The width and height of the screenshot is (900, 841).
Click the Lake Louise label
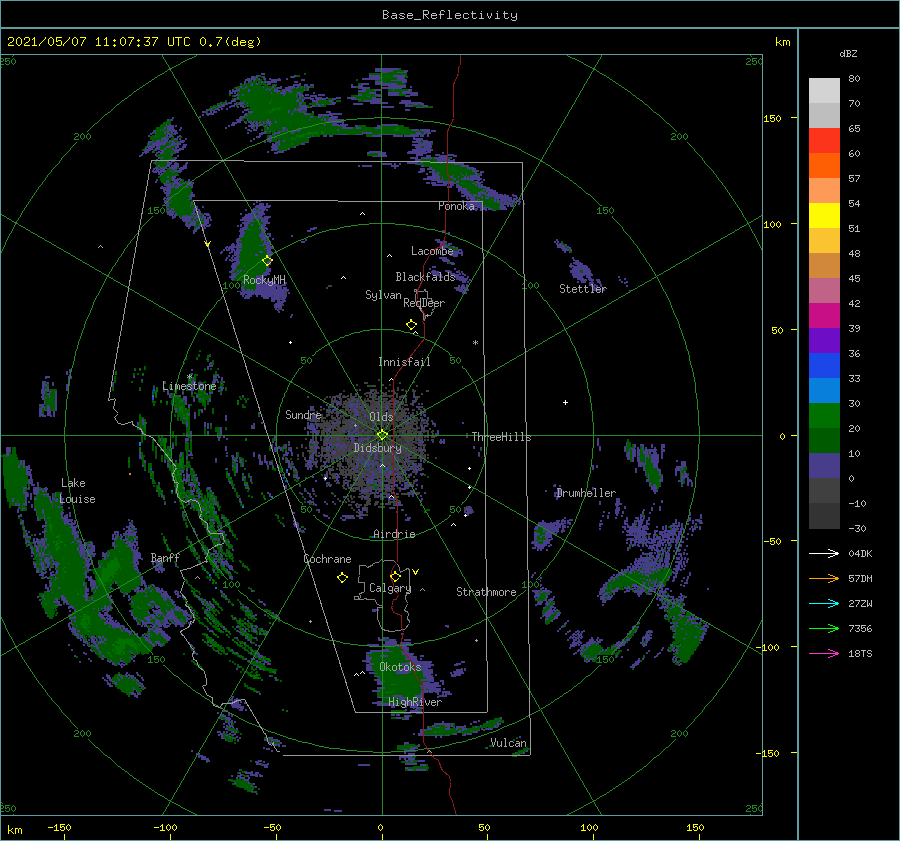pos(77,491)
